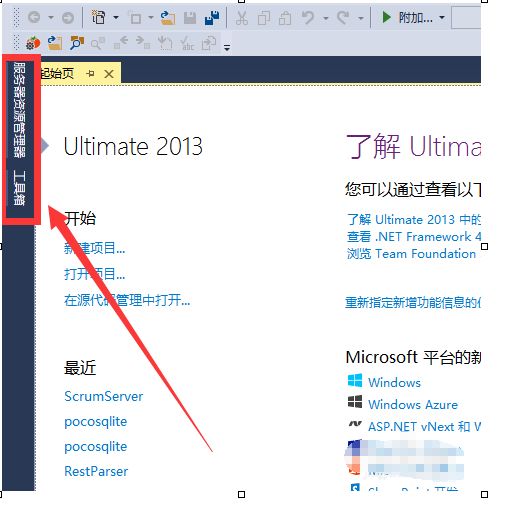
Task: Click the grayed spell-check abc icon
Action: click(x=187, y=43)
